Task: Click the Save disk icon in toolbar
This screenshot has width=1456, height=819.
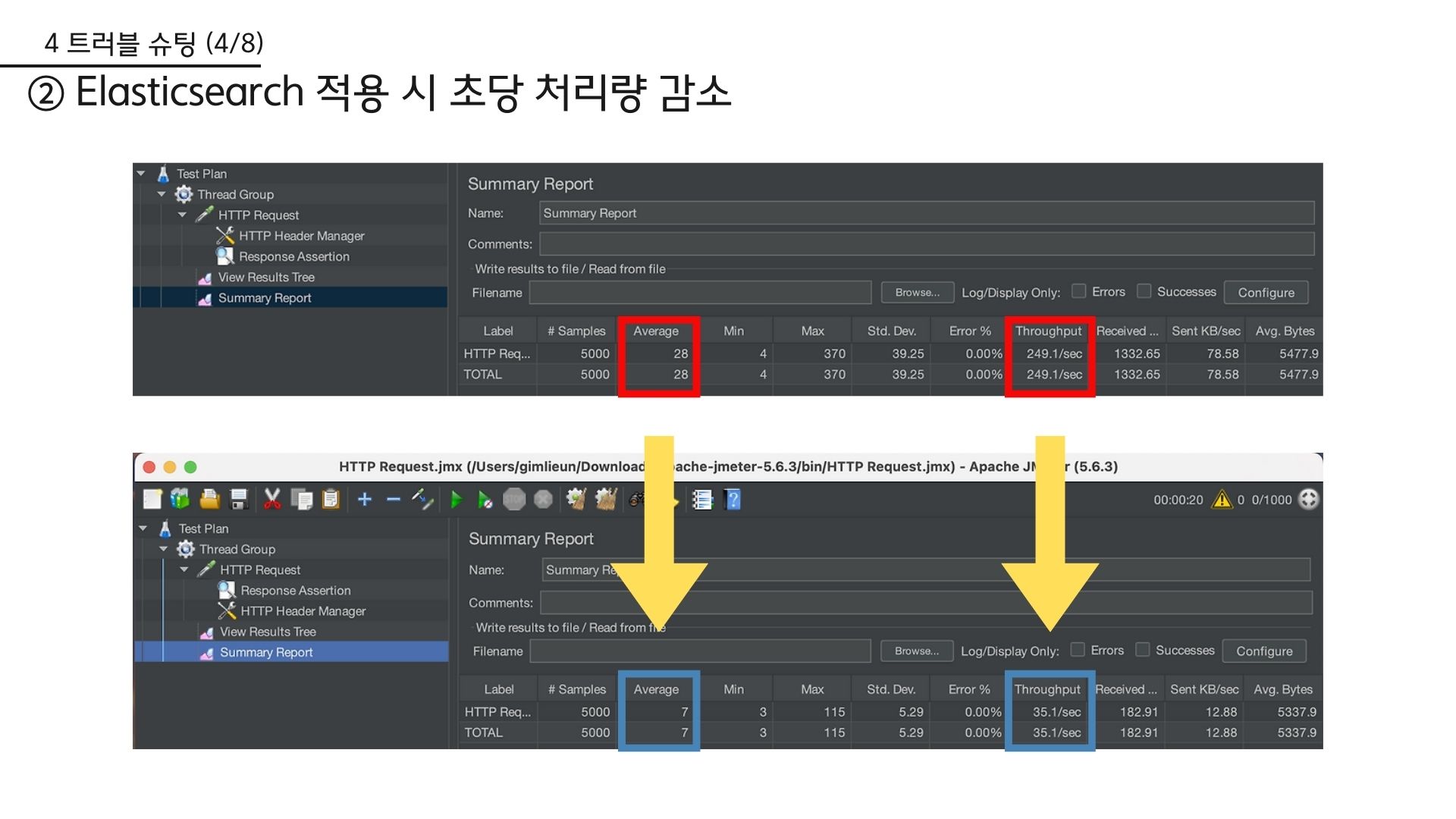Action: [x=240, y=499]
